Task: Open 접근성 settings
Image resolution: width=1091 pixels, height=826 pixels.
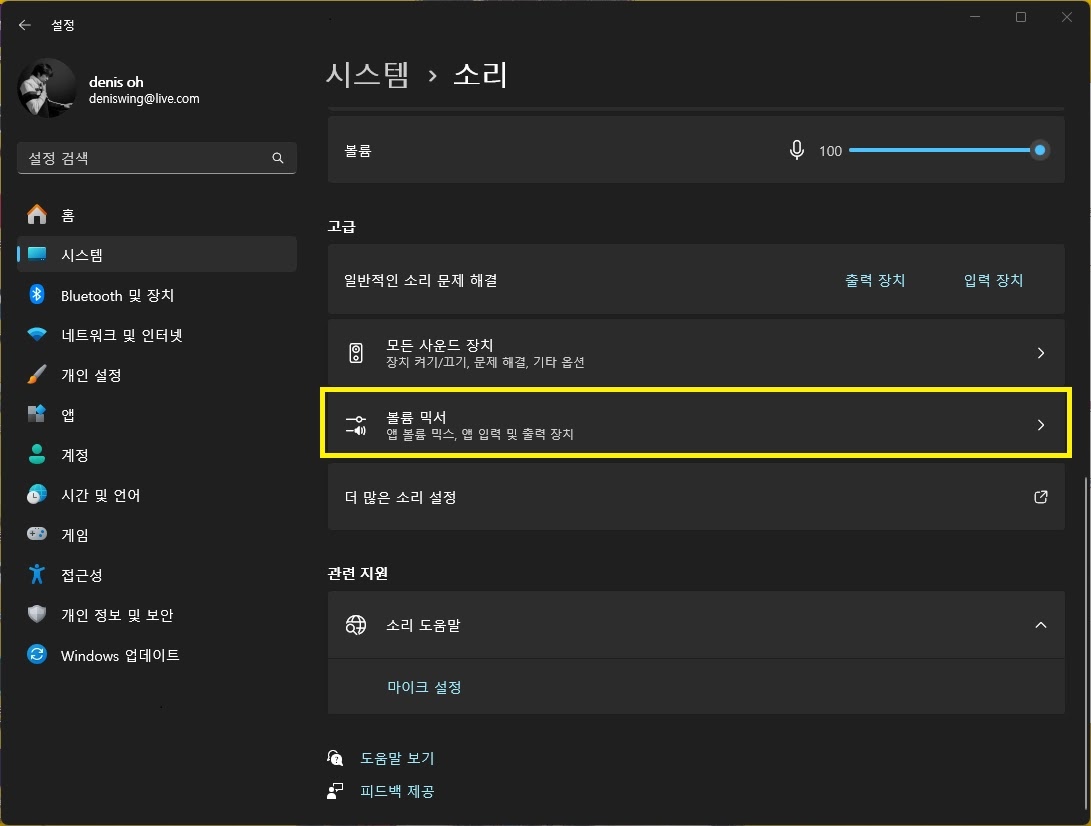Action: (157, 574)
